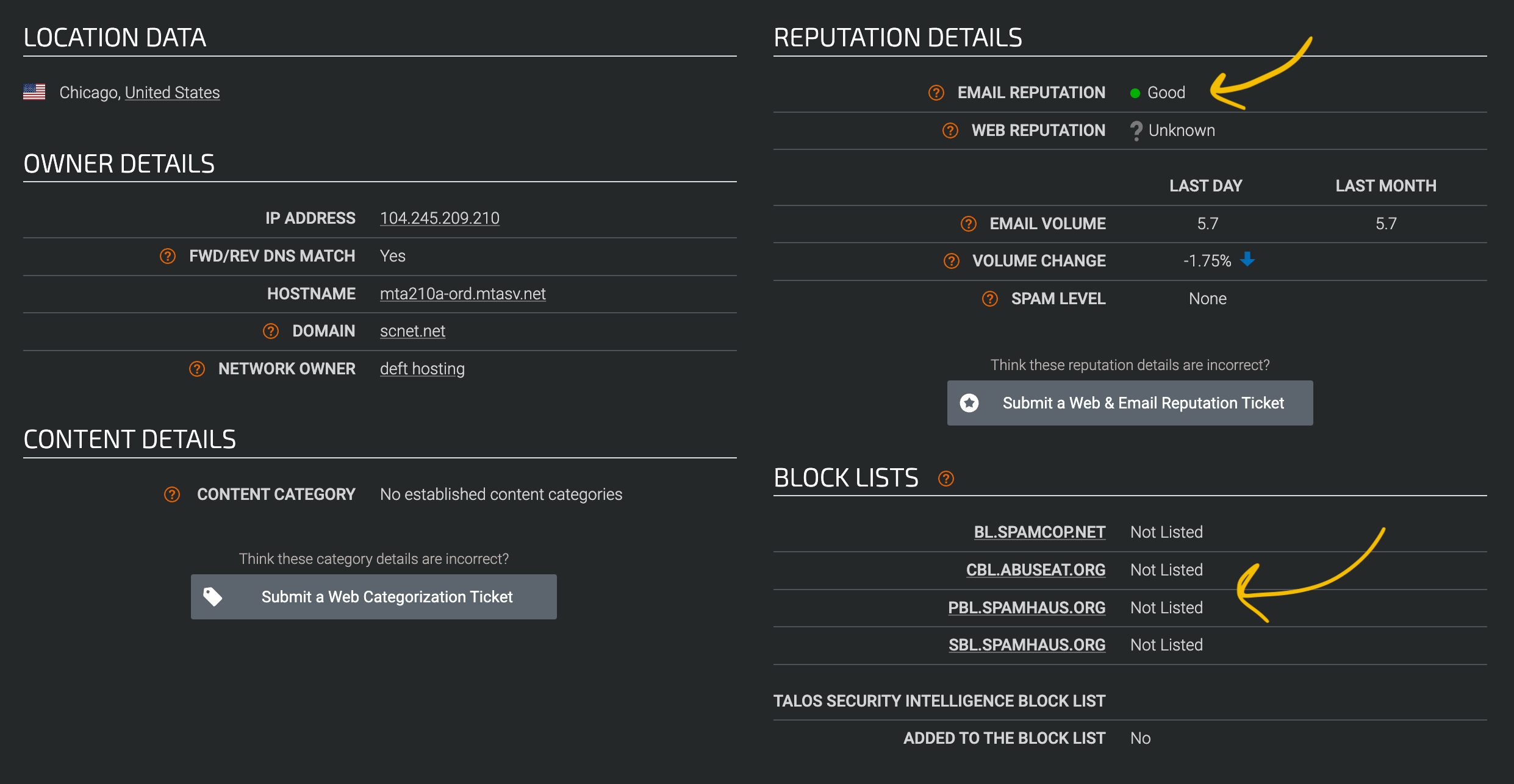Click the help icon beside EMAIL REPUTATION
This screenshot has width=1514, height=784.
(935, 92)
